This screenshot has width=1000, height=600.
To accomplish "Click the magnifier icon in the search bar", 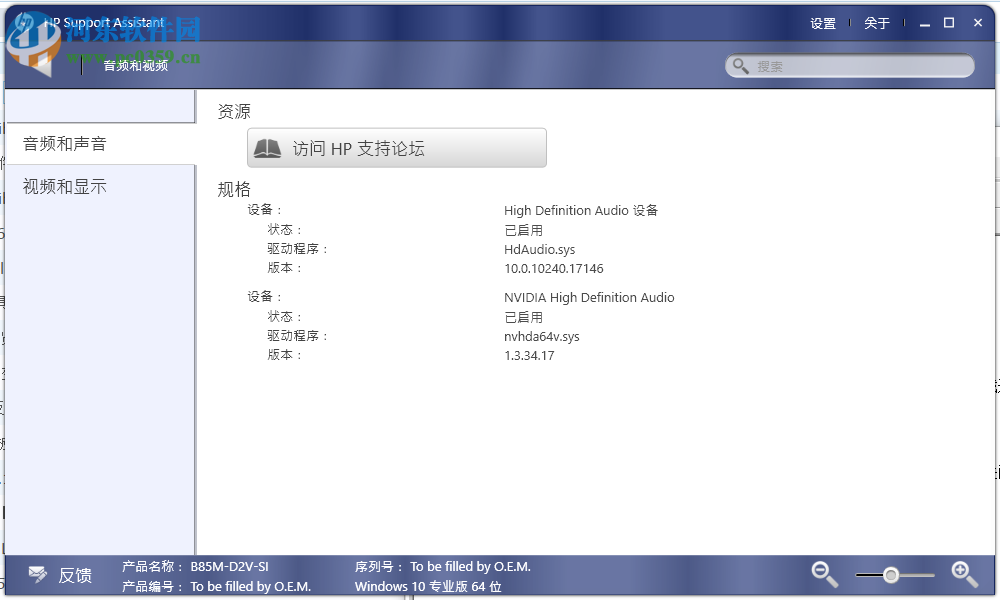I will (741, 65).
